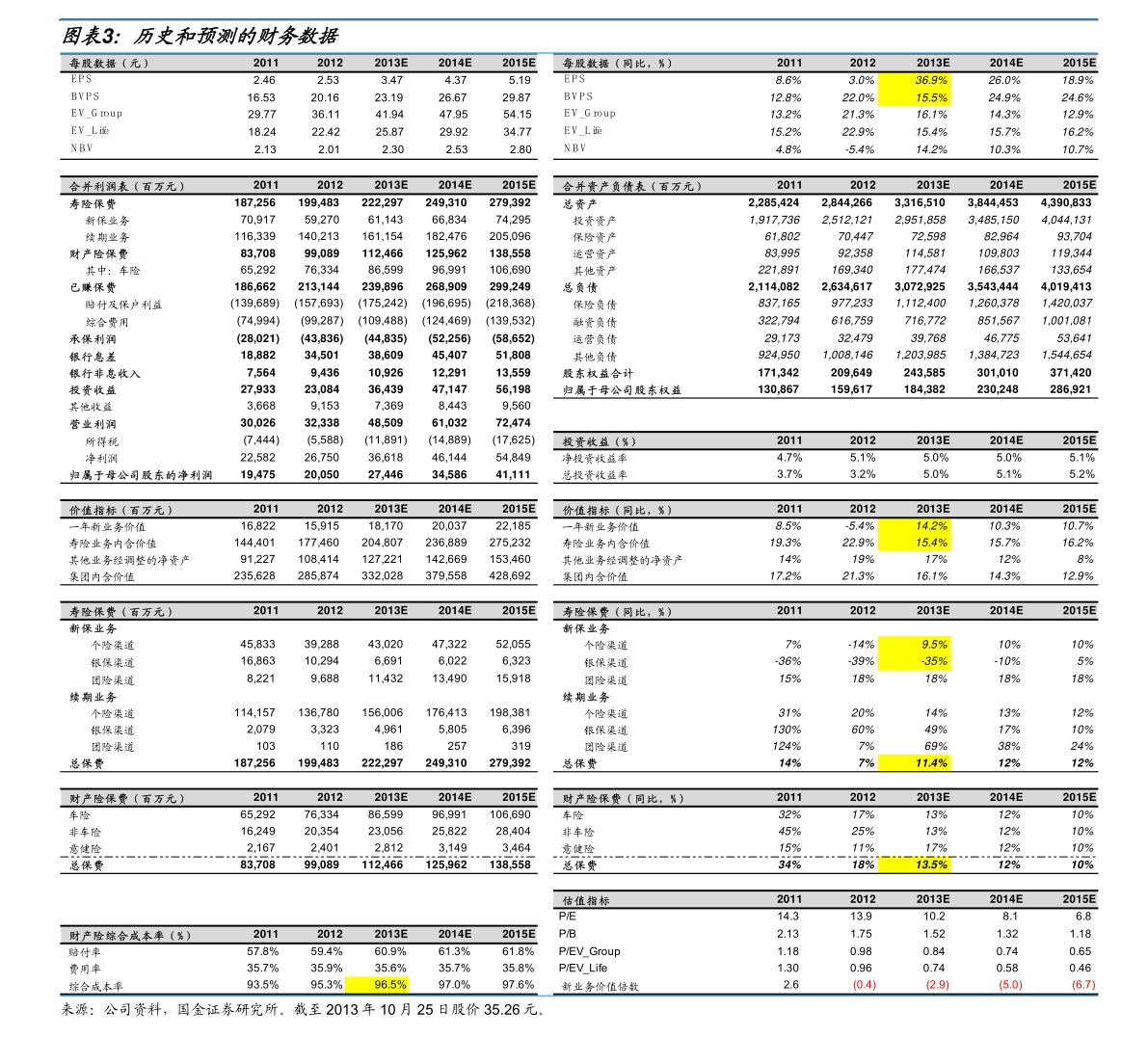Click the 已赚保费 row label
Image resolution: width=1148 pixels, height=1037 pixels.
[x=93, y=287]
